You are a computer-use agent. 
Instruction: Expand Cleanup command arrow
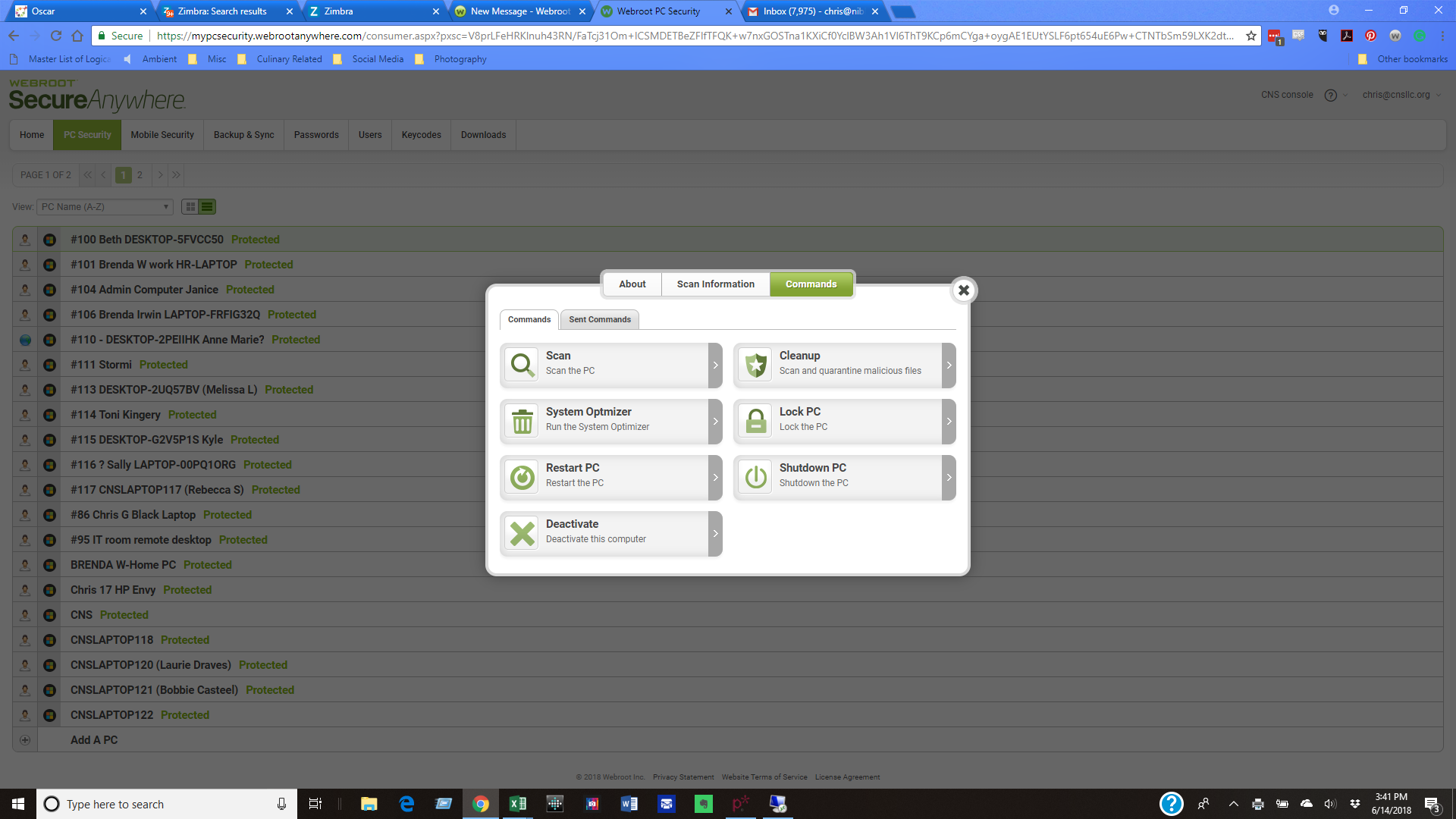[949, 366]
